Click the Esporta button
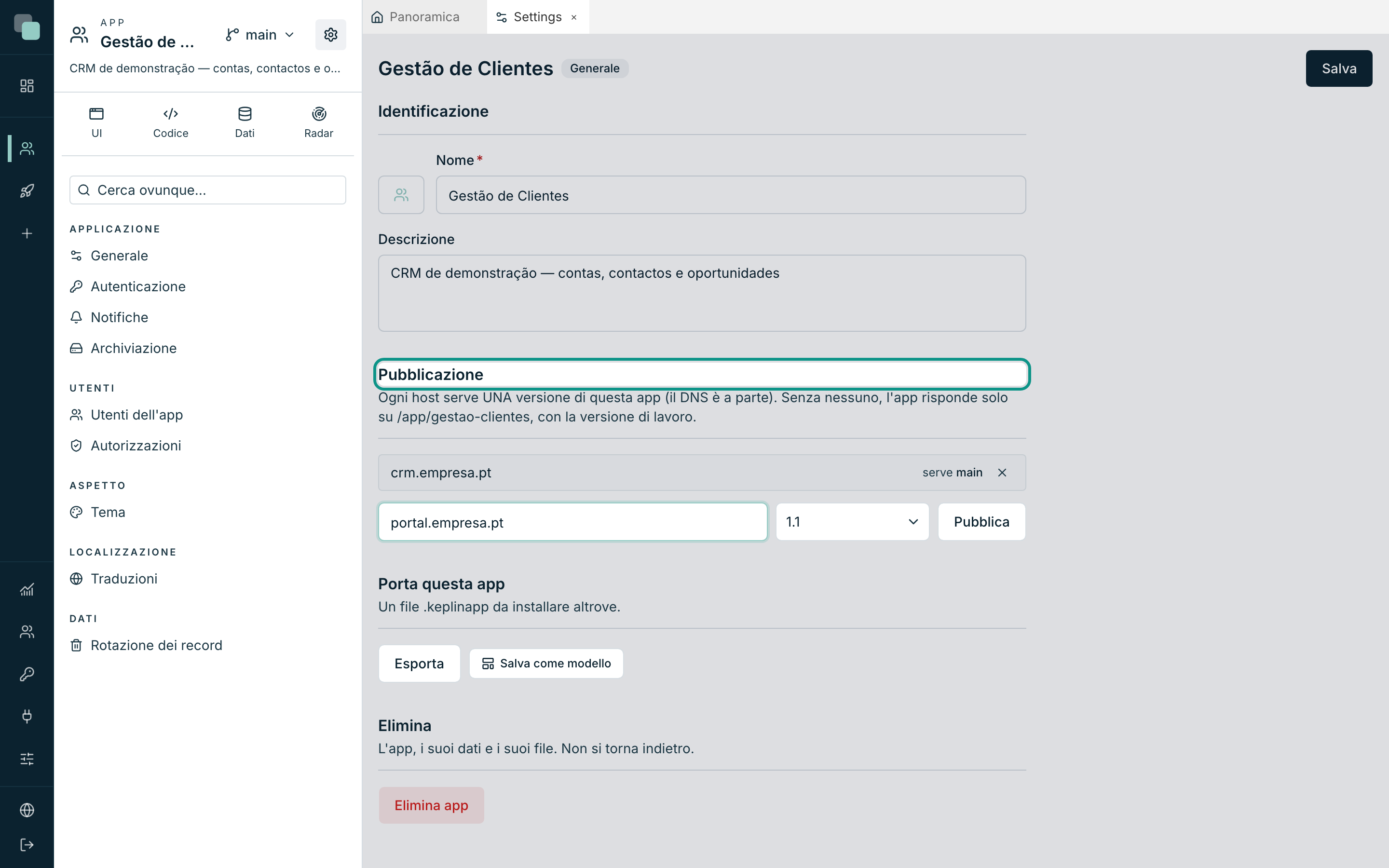This screenshot has height=868, width=1389. coord(419,664)
